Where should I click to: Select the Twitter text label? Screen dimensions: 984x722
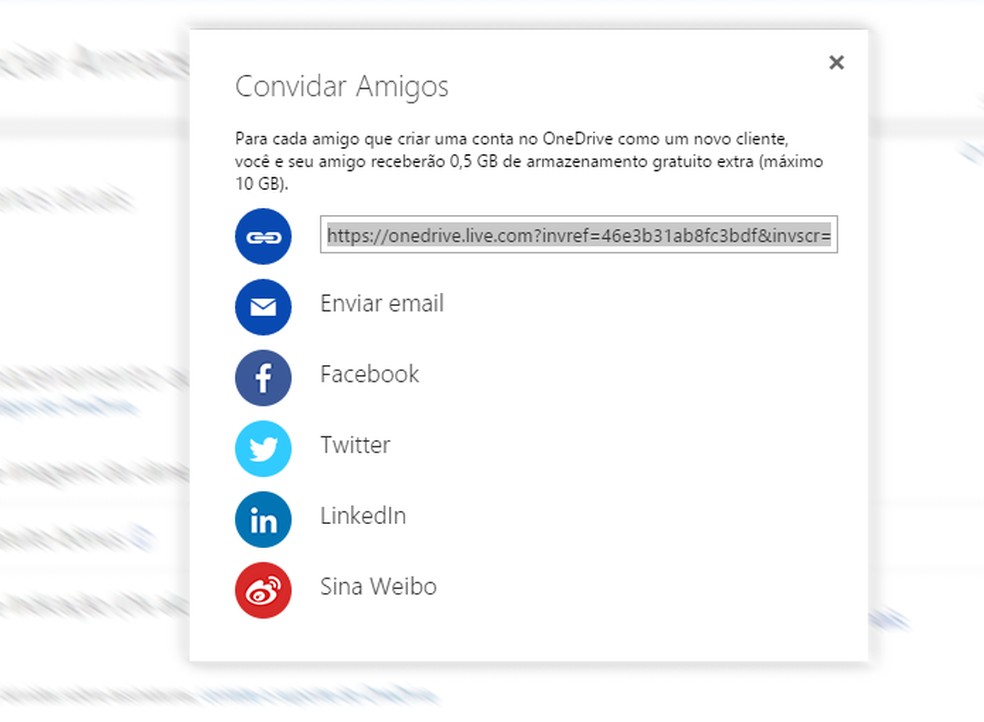pyautogui.click(x=354, y=446)
